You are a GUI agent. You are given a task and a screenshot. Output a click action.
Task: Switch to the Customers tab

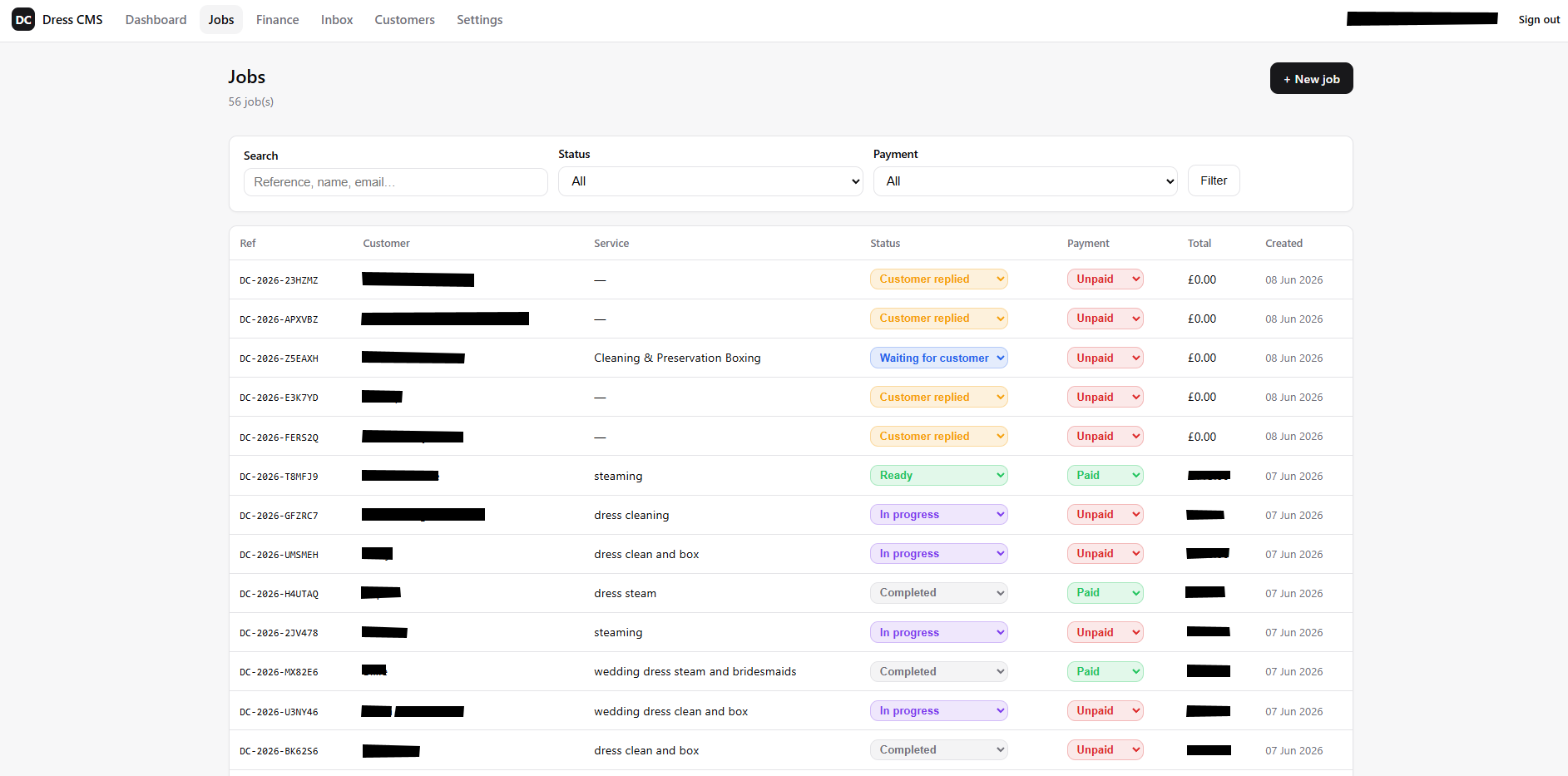pyautogui.click(x=404, y=19)
